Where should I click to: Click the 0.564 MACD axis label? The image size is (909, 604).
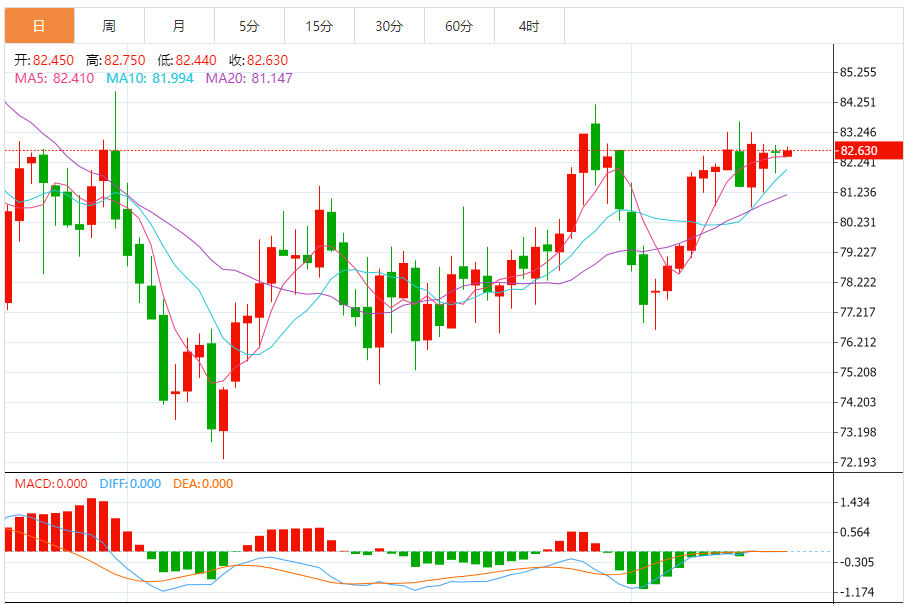click(855, 533)
